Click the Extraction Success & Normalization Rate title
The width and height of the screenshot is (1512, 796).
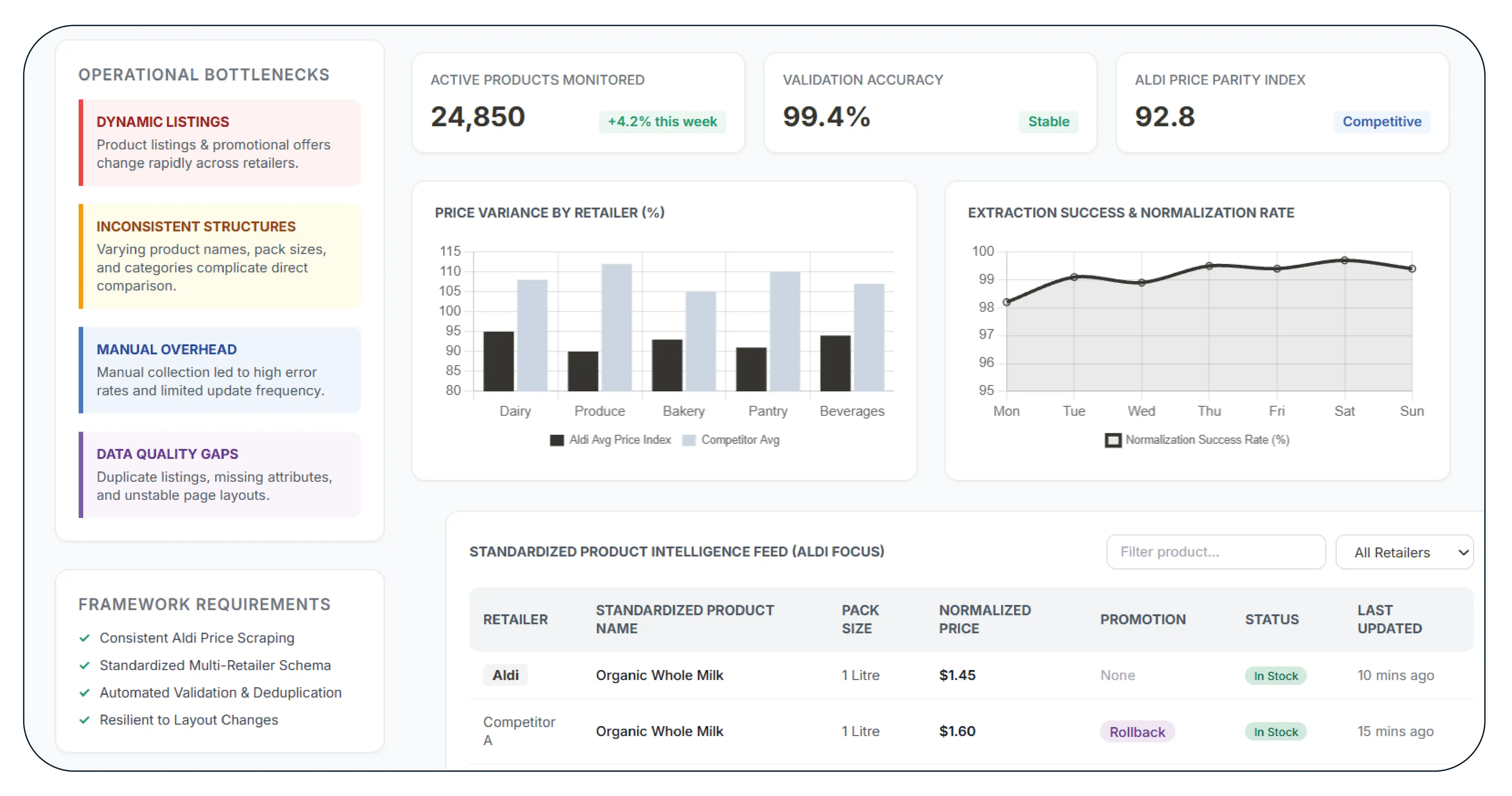(1130, 212)
